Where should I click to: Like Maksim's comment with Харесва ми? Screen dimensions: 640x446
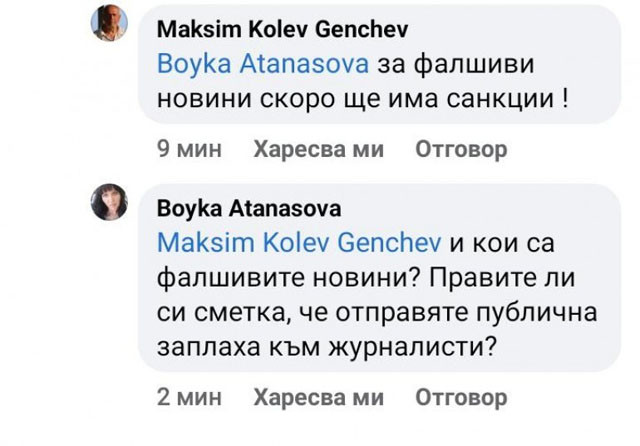point(318,150)
